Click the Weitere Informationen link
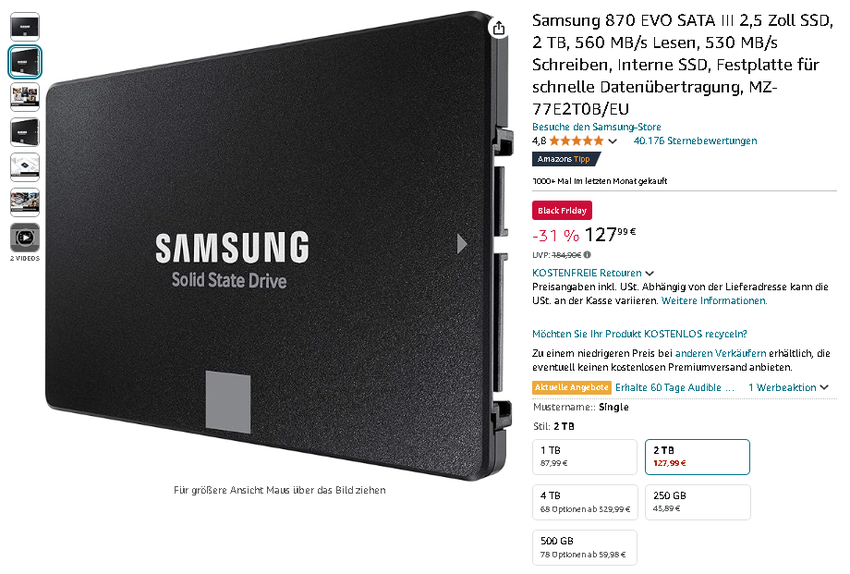Screen dimensions: 850x574 (x=714, y=301)
